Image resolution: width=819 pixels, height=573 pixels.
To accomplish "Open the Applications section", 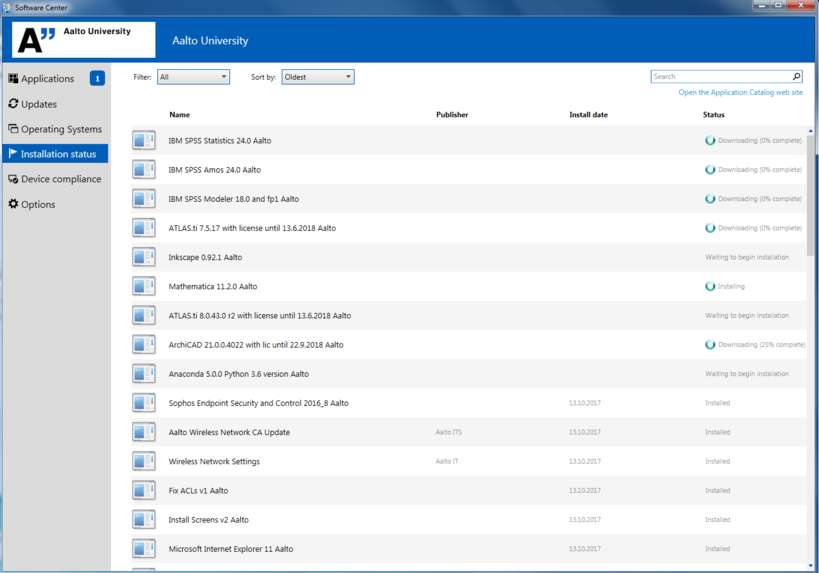I will 47,79.
